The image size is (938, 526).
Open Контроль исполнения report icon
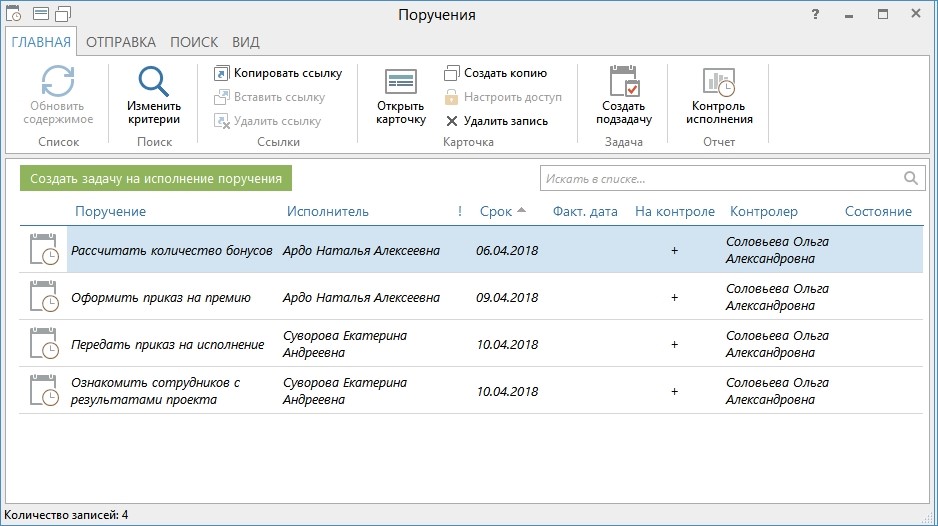718,81
